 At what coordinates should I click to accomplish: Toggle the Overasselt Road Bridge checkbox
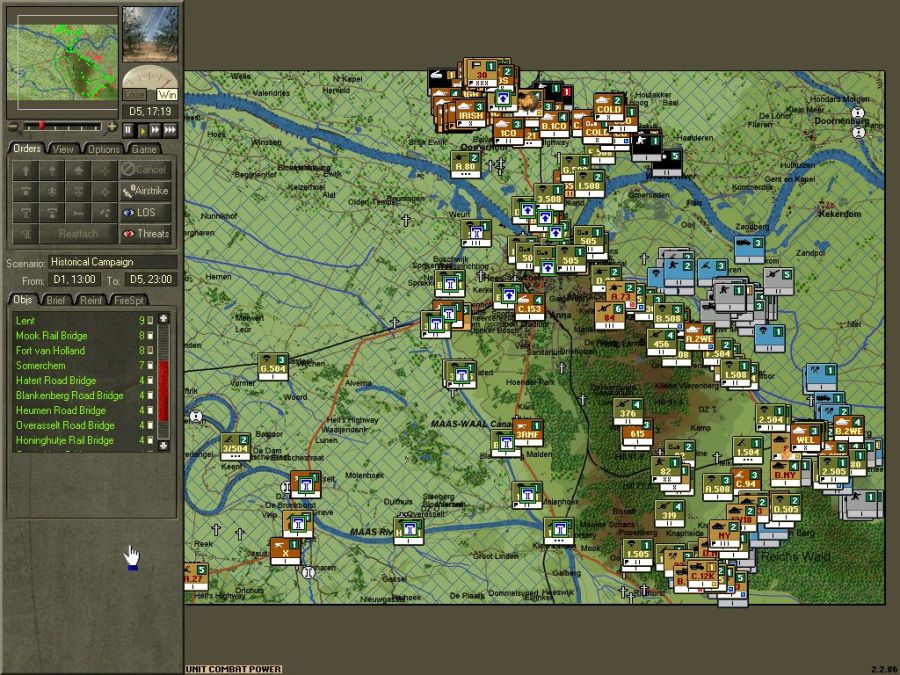(150, 425)
